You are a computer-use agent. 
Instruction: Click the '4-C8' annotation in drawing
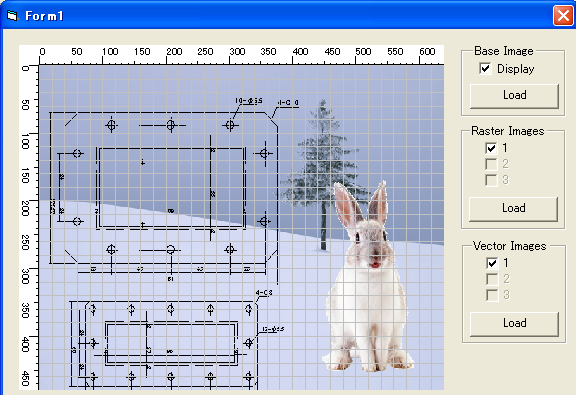coord(264,293)
